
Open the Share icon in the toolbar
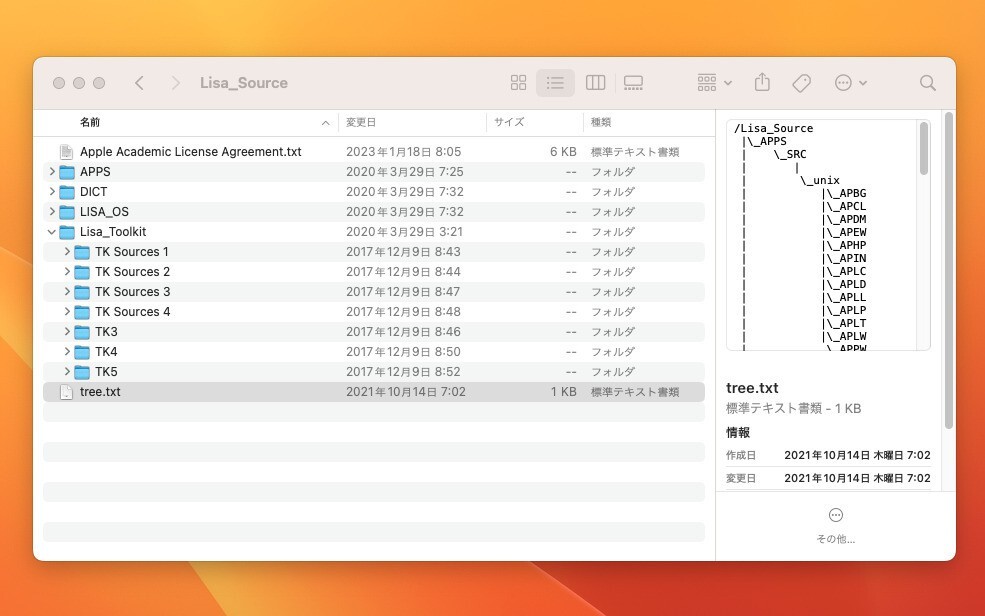[762, 82]
